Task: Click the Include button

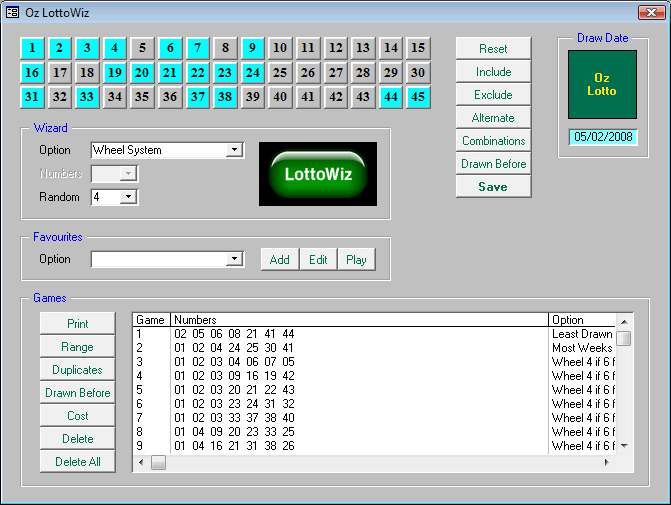Action: (493, 71)
